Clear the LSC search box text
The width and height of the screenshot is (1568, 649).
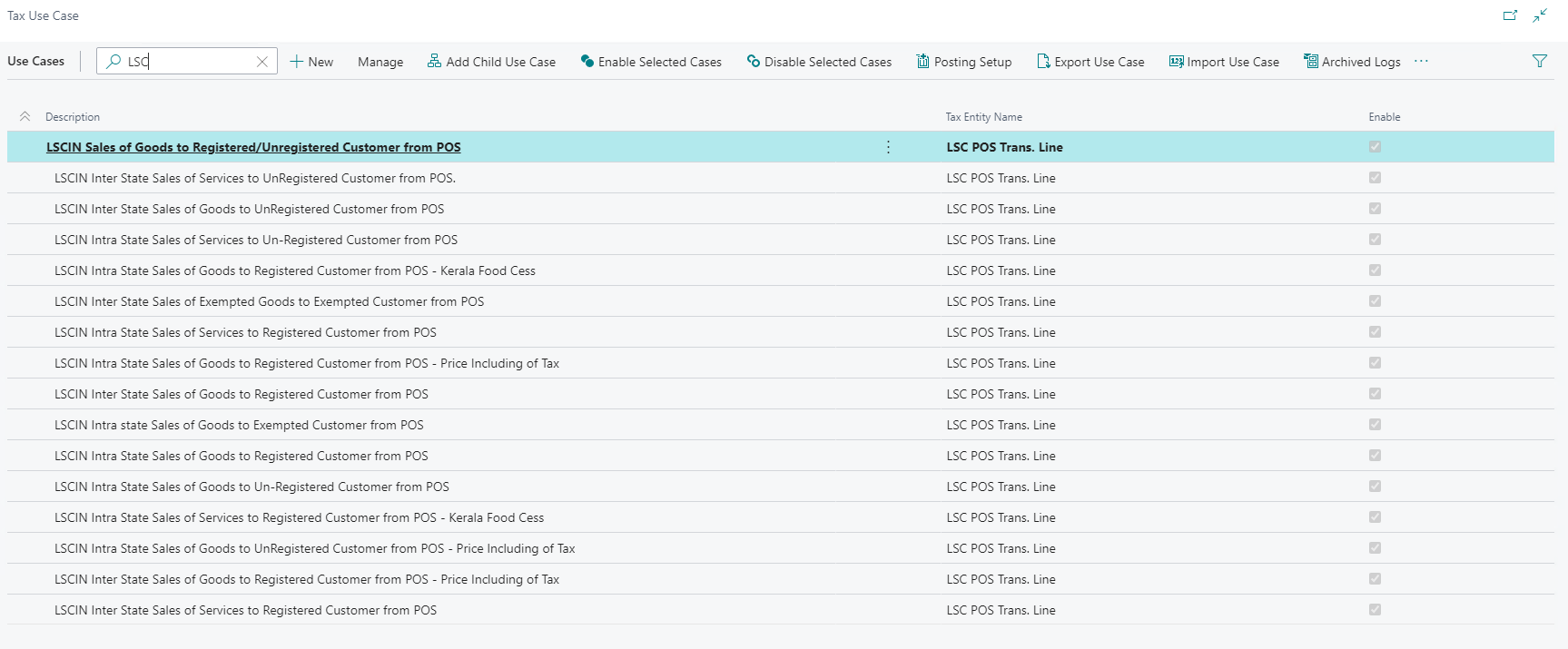click(262, 62)
